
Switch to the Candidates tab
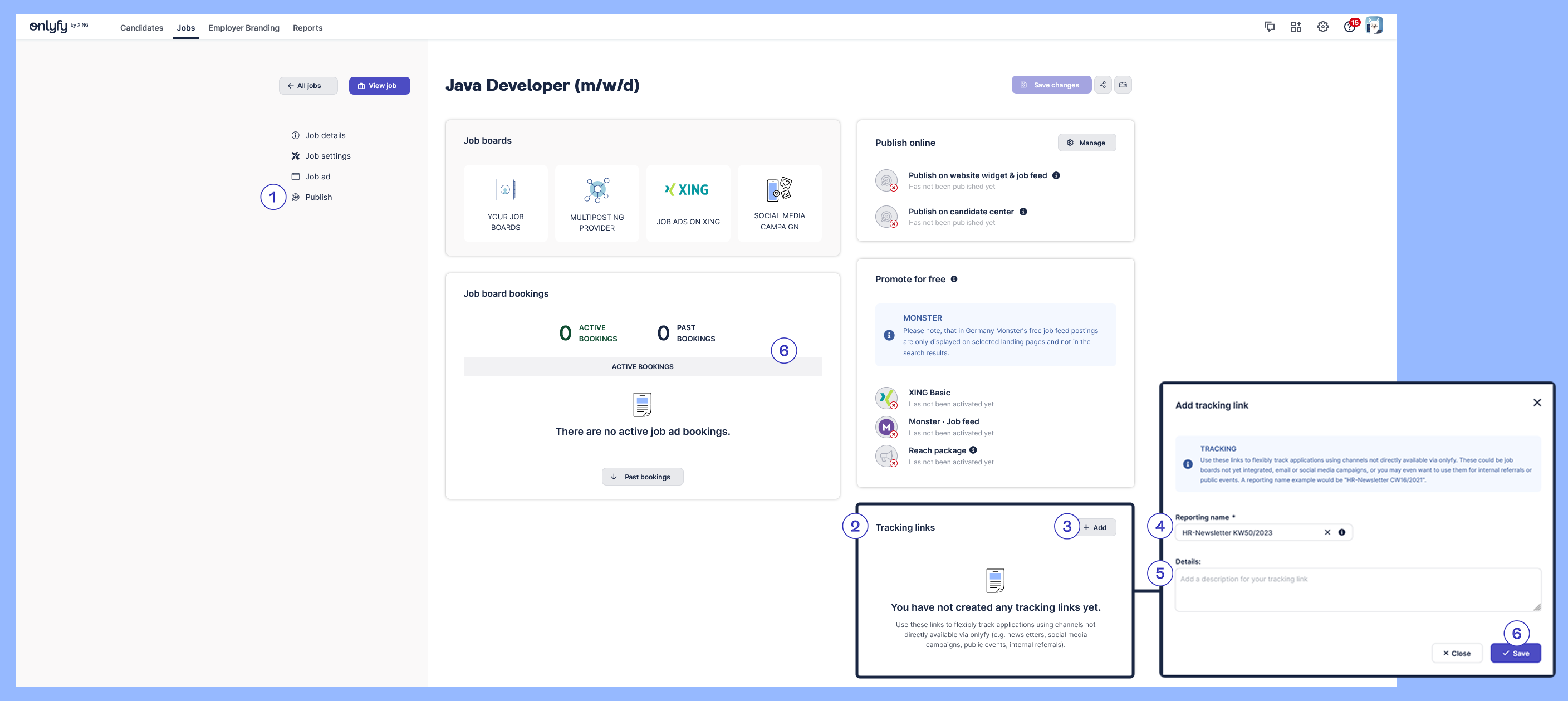(142, 28)
